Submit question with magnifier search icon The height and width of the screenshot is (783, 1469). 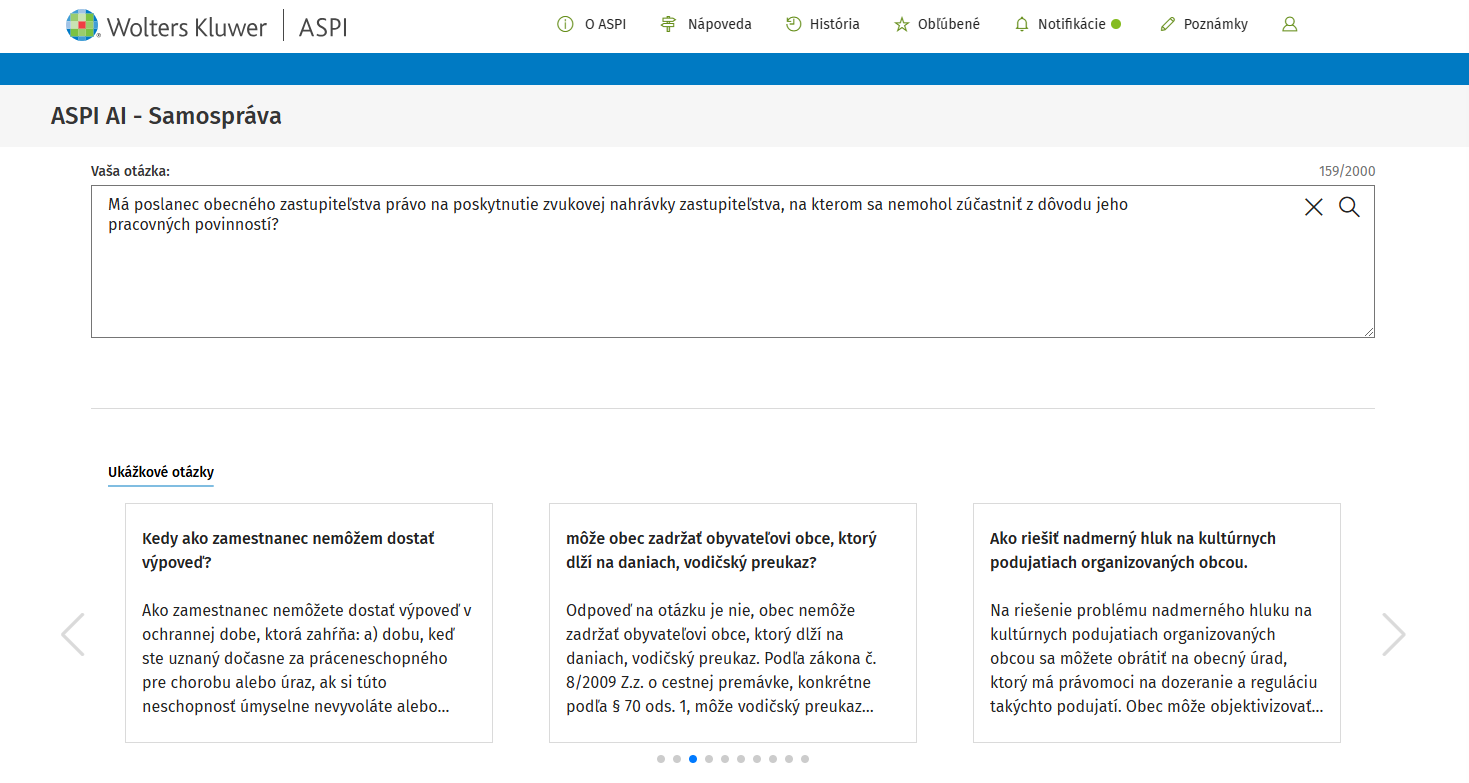(x=1349, y=207)
